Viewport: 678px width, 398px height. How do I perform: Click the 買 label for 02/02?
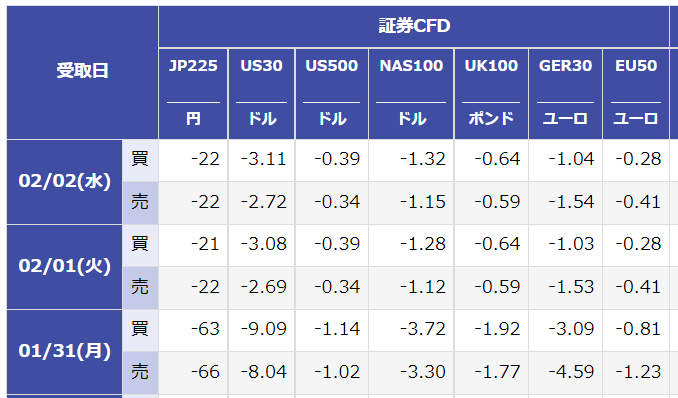[140, 160]
